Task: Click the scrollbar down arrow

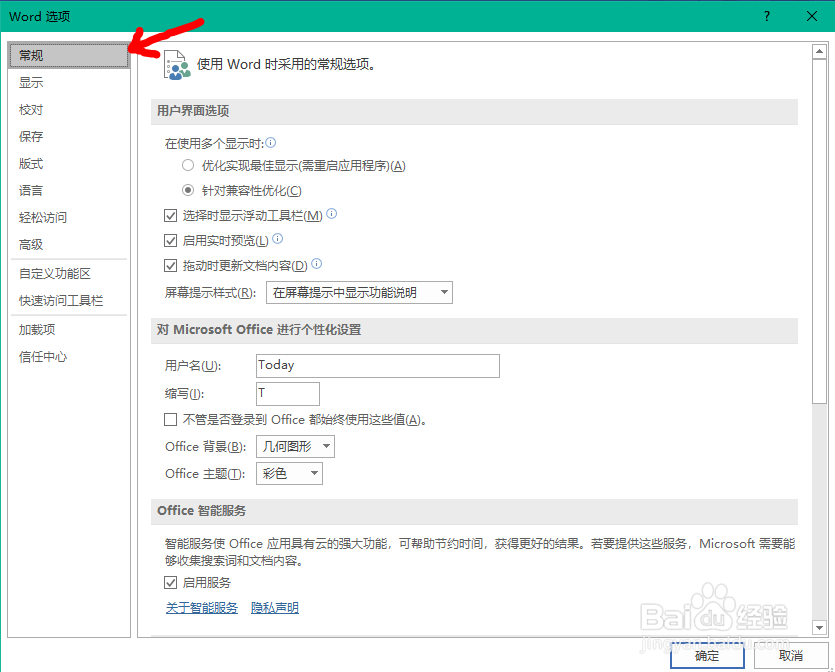Action: pos(819,628)
